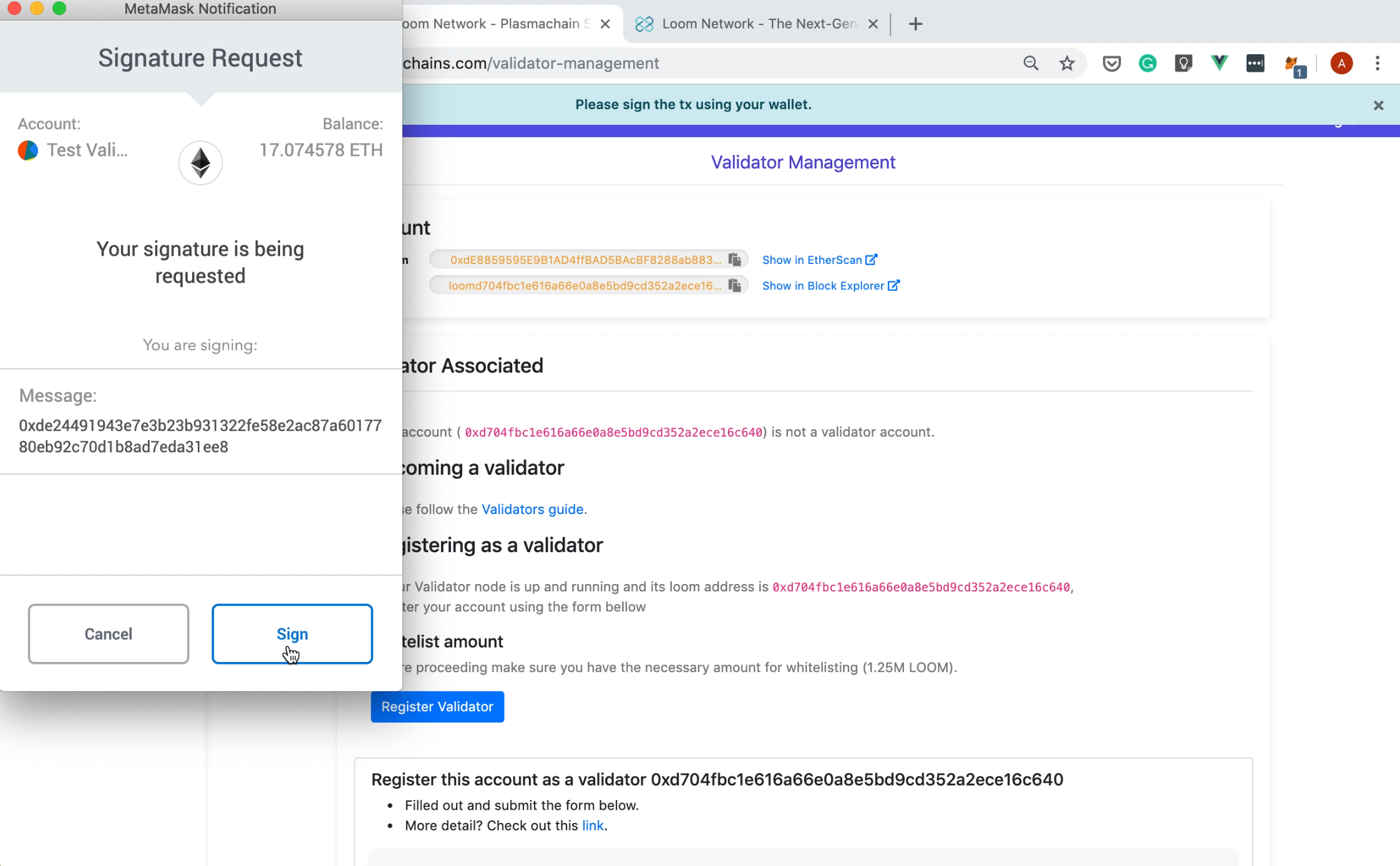Dismiss the 'Please sign the tx' banner
This screenshot has width=1400, height=866.
[1379, 105]
